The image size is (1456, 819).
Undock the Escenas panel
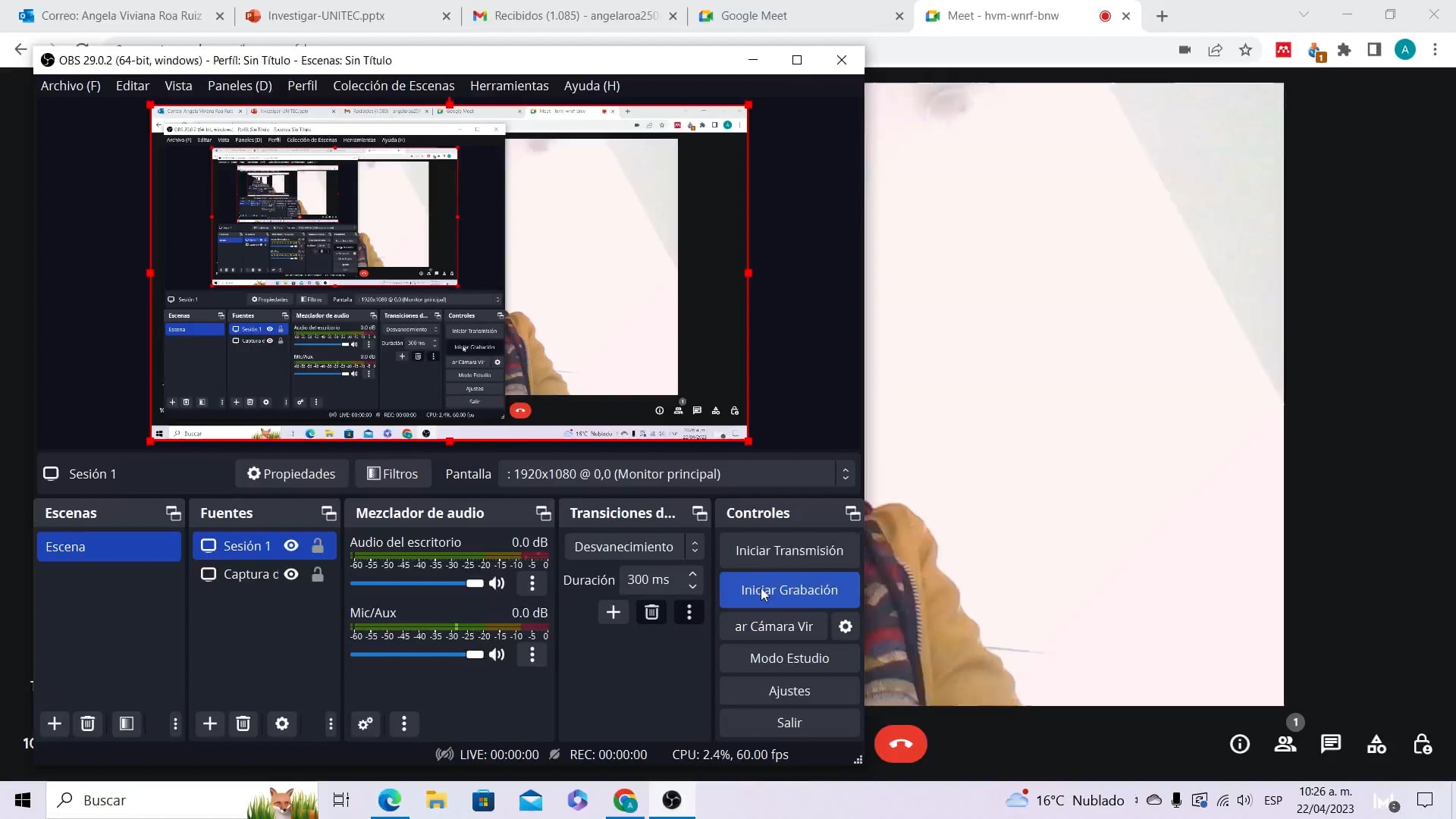pos(174,513)
